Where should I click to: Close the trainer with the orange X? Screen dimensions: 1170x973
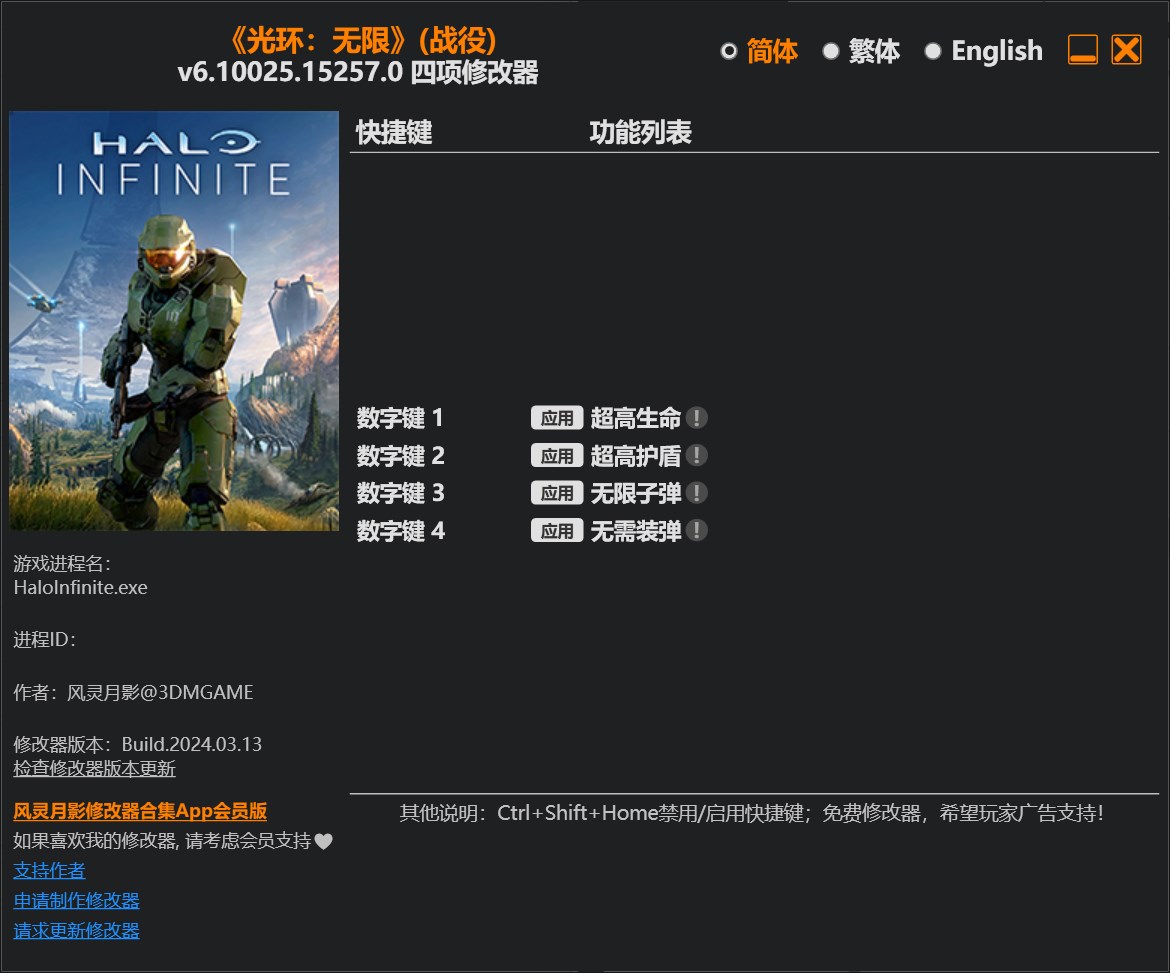1126,50
